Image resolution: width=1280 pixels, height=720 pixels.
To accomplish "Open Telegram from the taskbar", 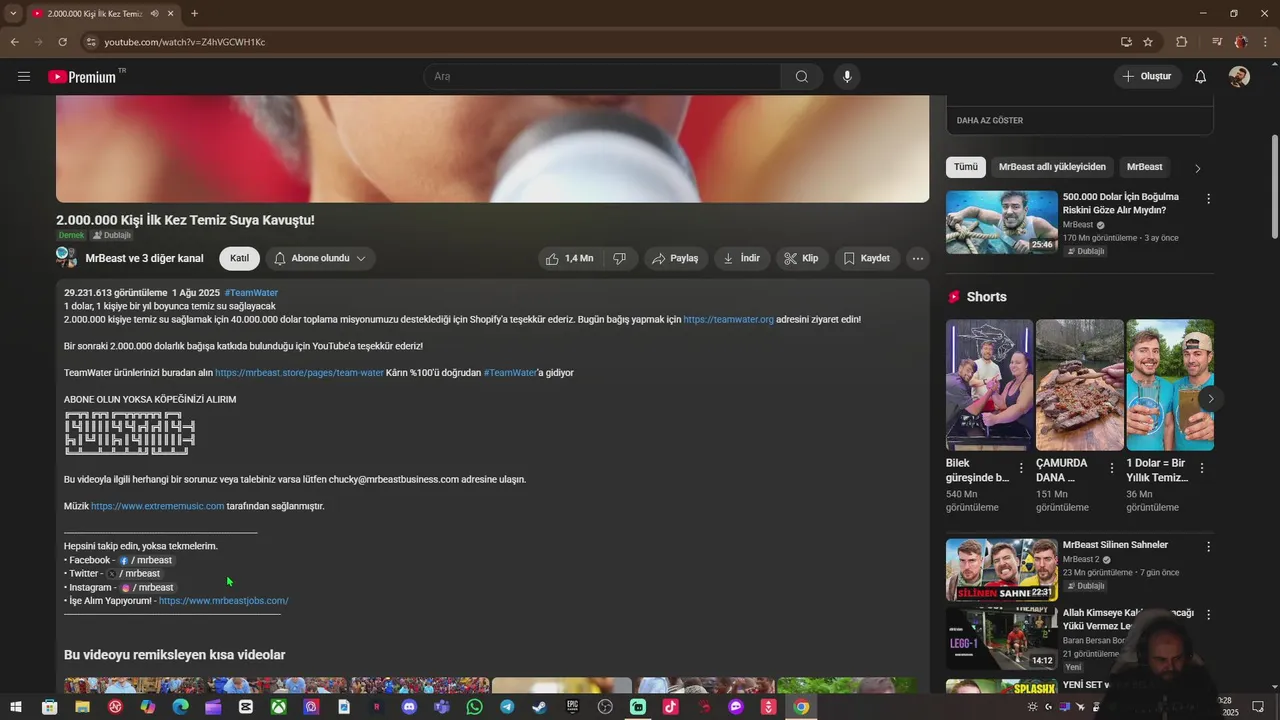I will (x=507, y=707).
